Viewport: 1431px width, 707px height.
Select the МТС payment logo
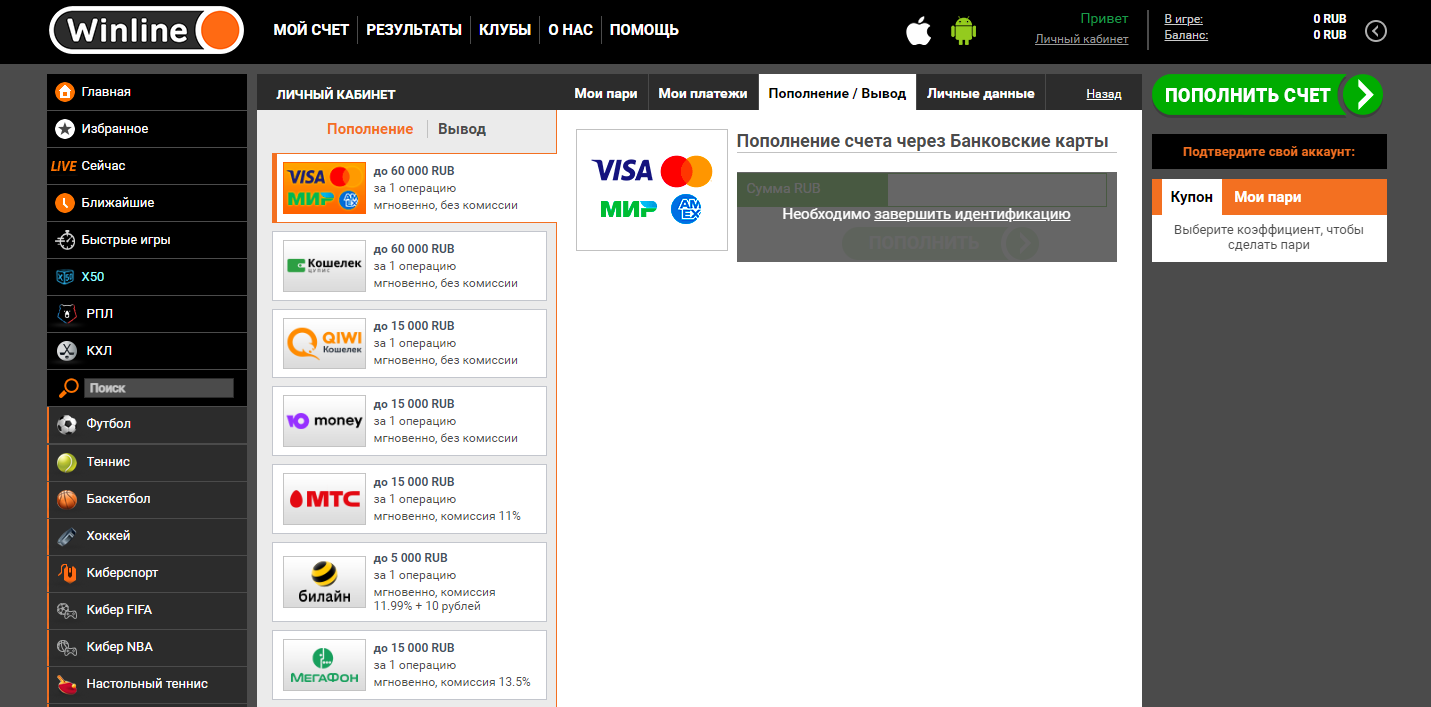[x=324, y=499]
